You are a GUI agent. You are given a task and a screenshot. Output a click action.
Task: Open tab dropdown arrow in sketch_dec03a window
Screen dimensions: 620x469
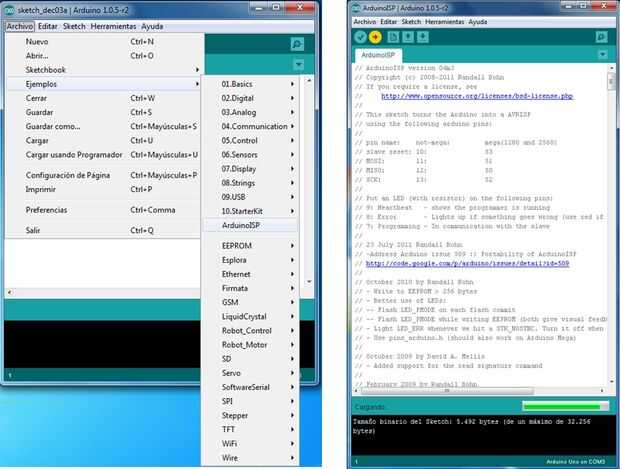(299, 64)
